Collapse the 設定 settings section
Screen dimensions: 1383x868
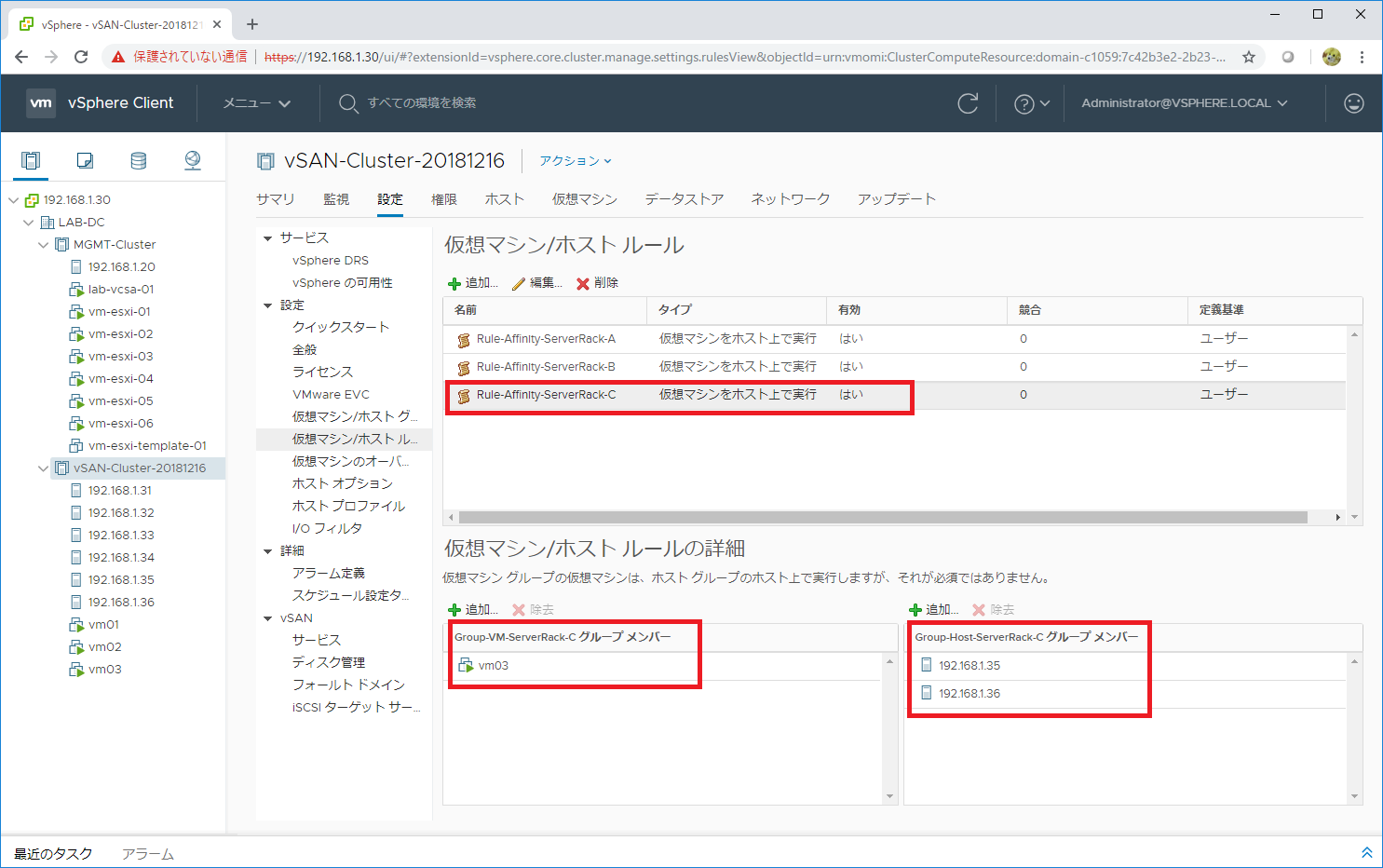(268, 305)
